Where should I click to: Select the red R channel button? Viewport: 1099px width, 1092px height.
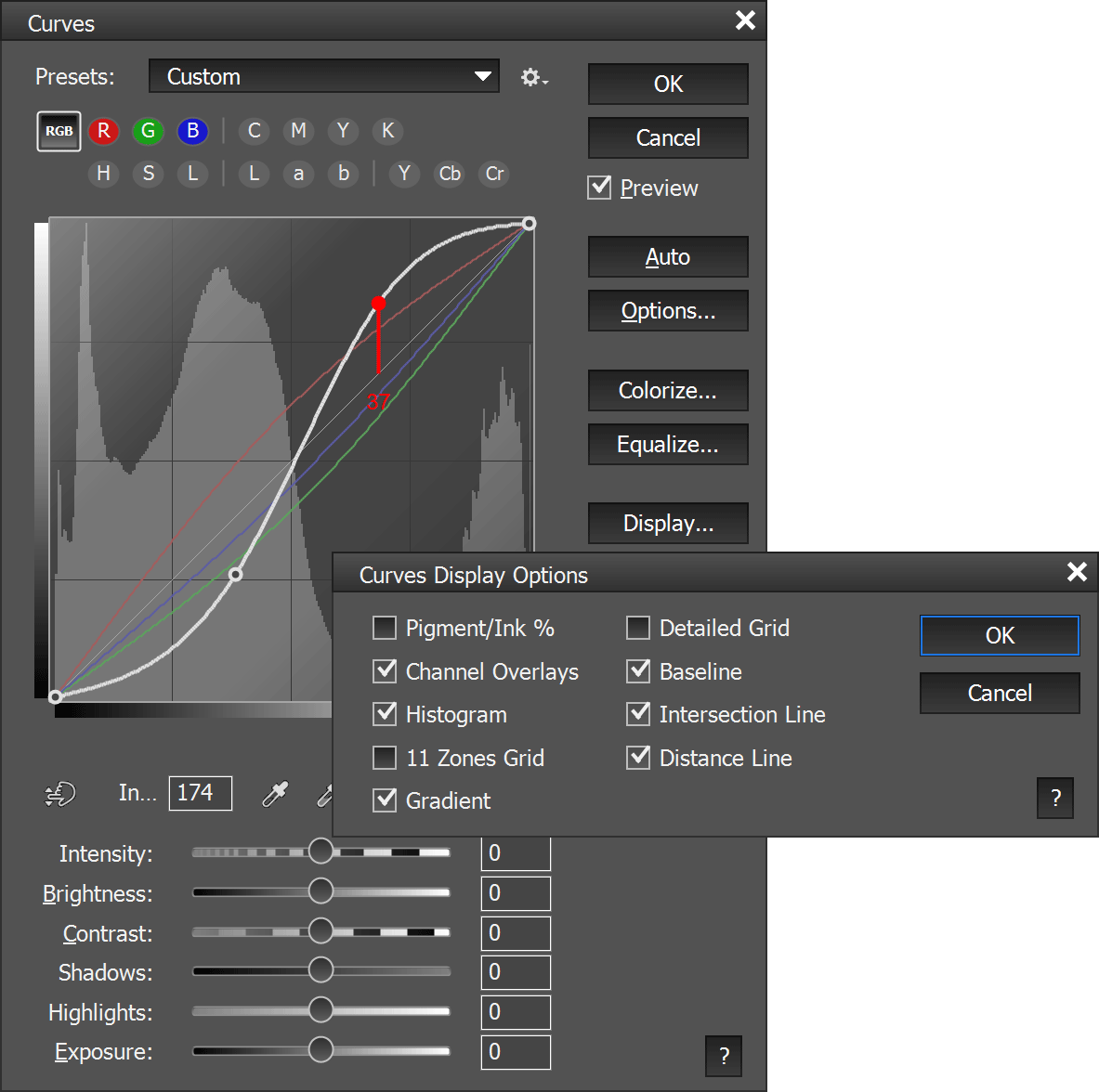coord(104,131)
